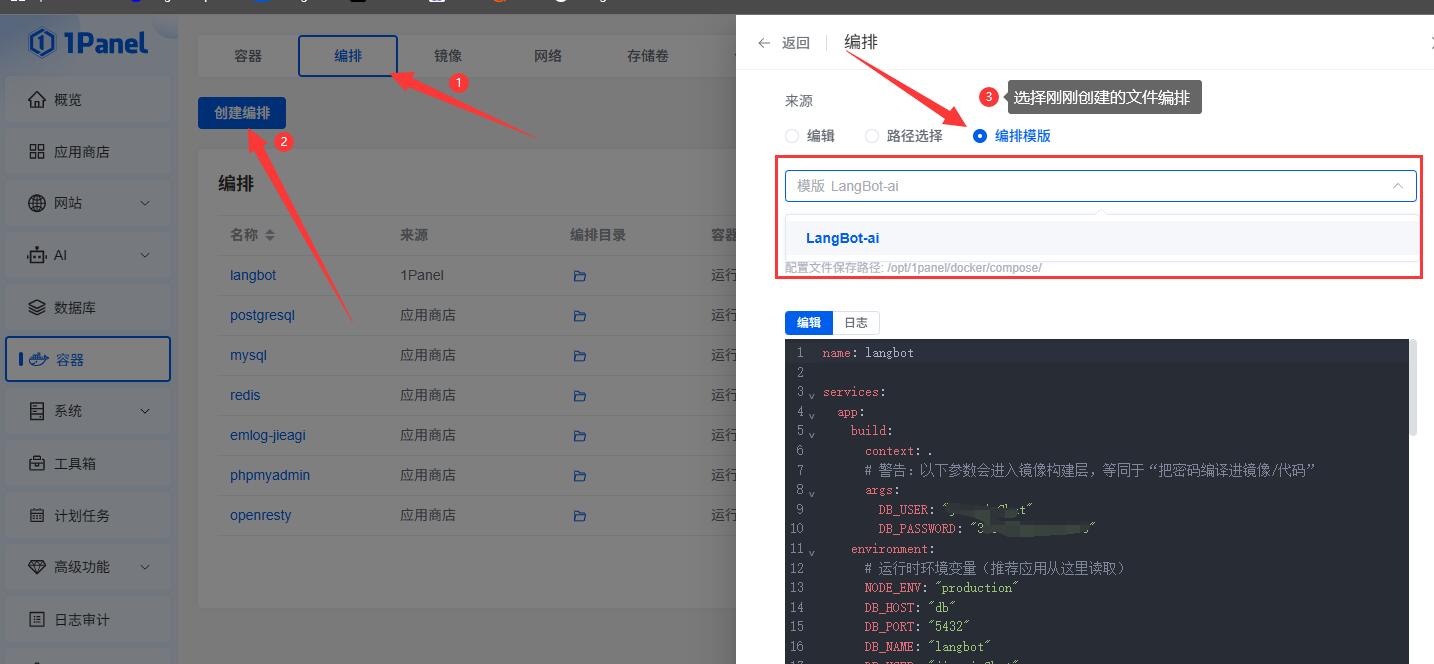Click 配置文件保存路径 text below dropdown
The width and height of the screenshot is (1434, 664).
click(x=914, y=268)
